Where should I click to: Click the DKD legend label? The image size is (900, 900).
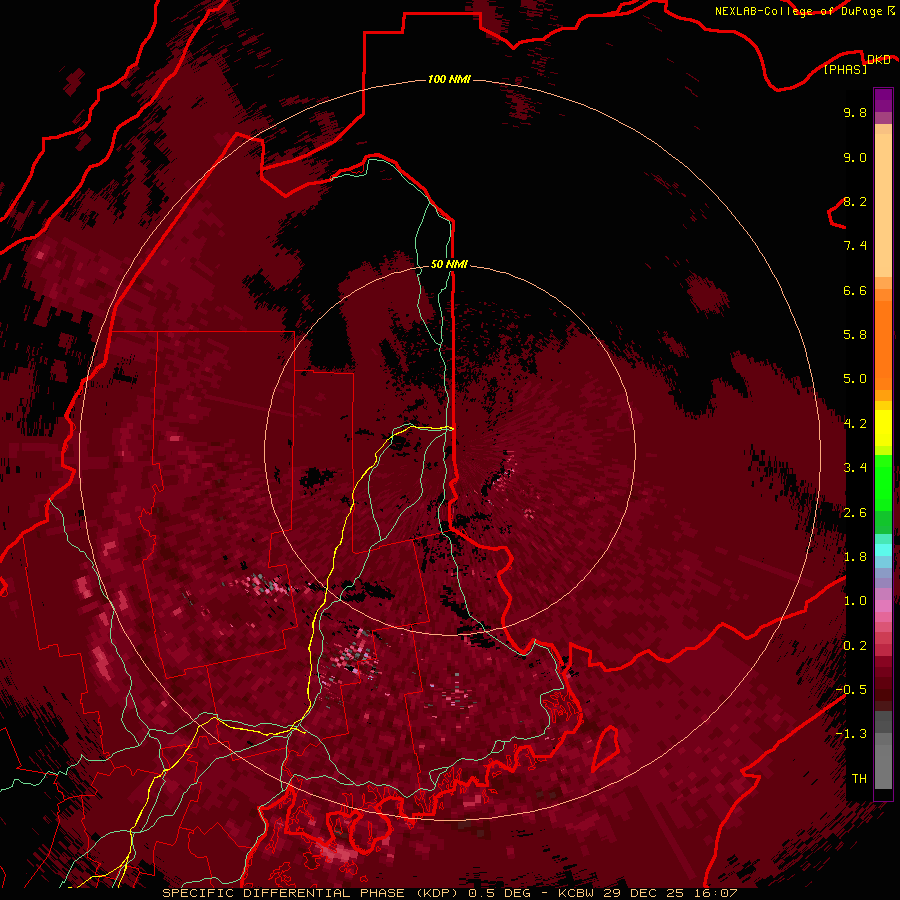878,60
